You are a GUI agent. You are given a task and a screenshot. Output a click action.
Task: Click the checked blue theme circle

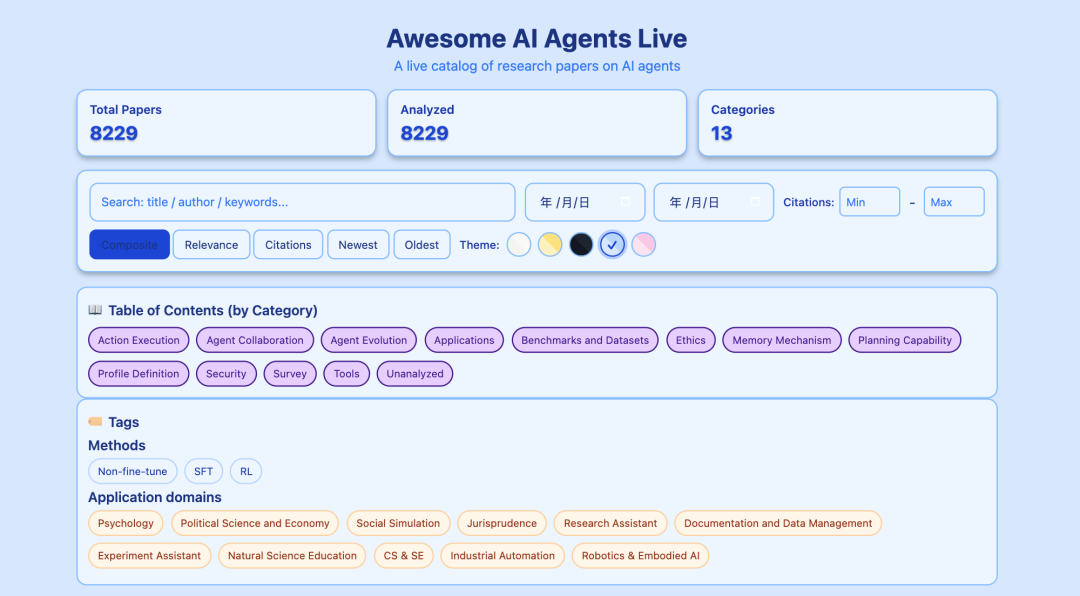pos(613,244)
